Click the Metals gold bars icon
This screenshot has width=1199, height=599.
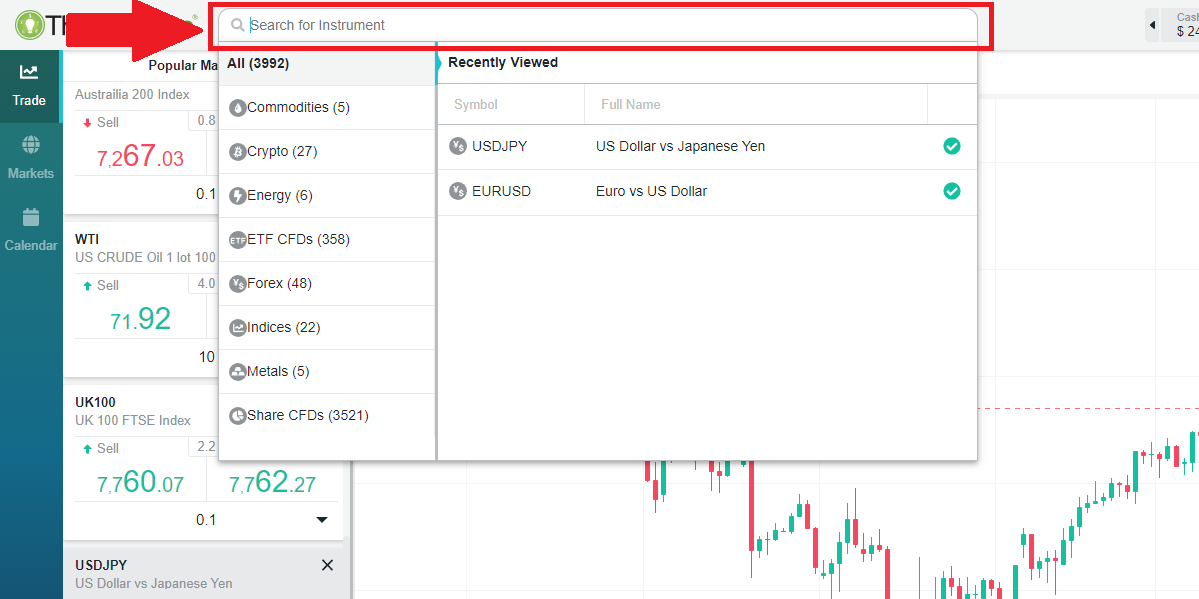[x=238, y=372]
